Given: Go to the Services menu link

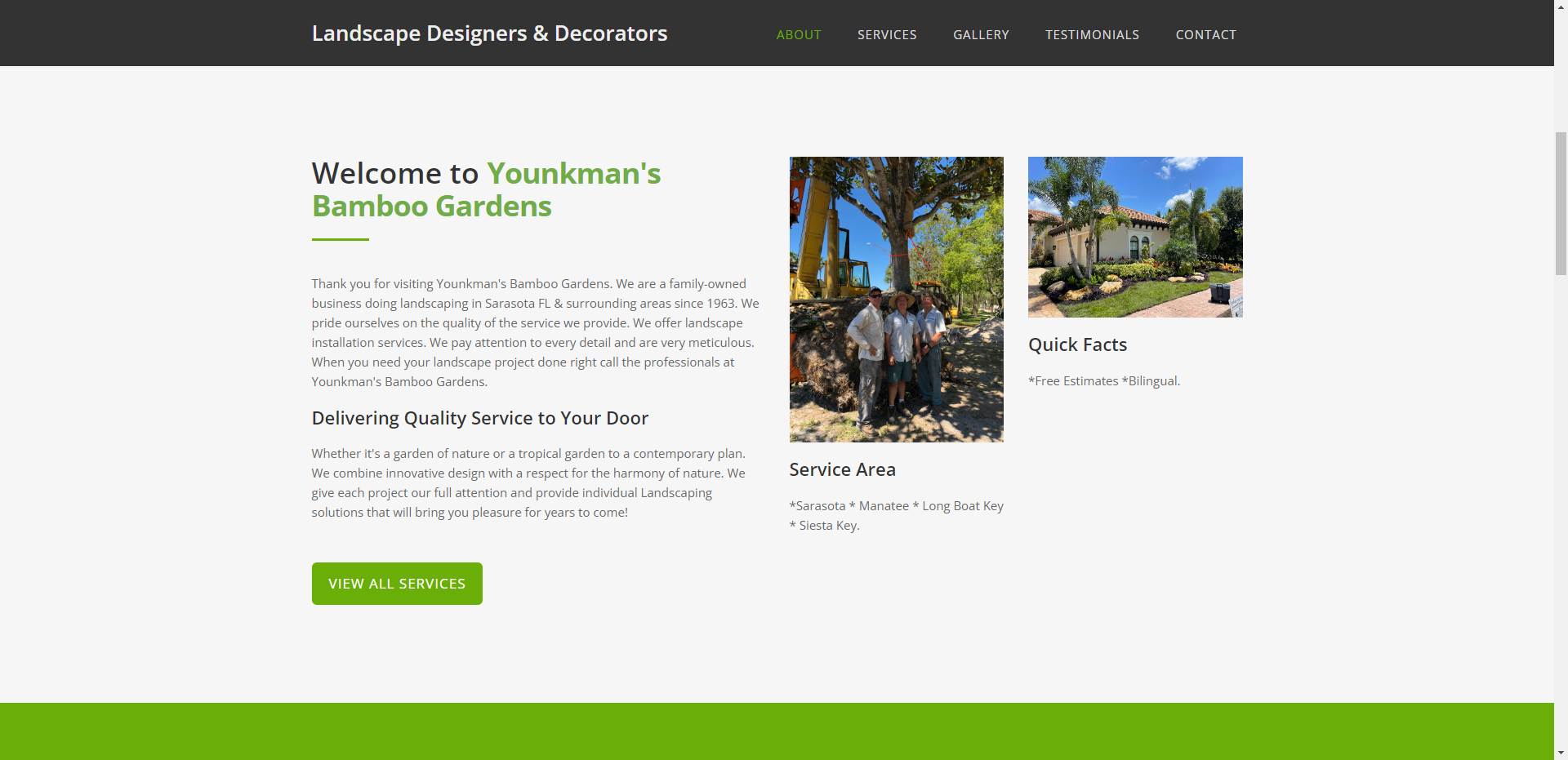Looking at the screenshot, I should pos(886,35).
